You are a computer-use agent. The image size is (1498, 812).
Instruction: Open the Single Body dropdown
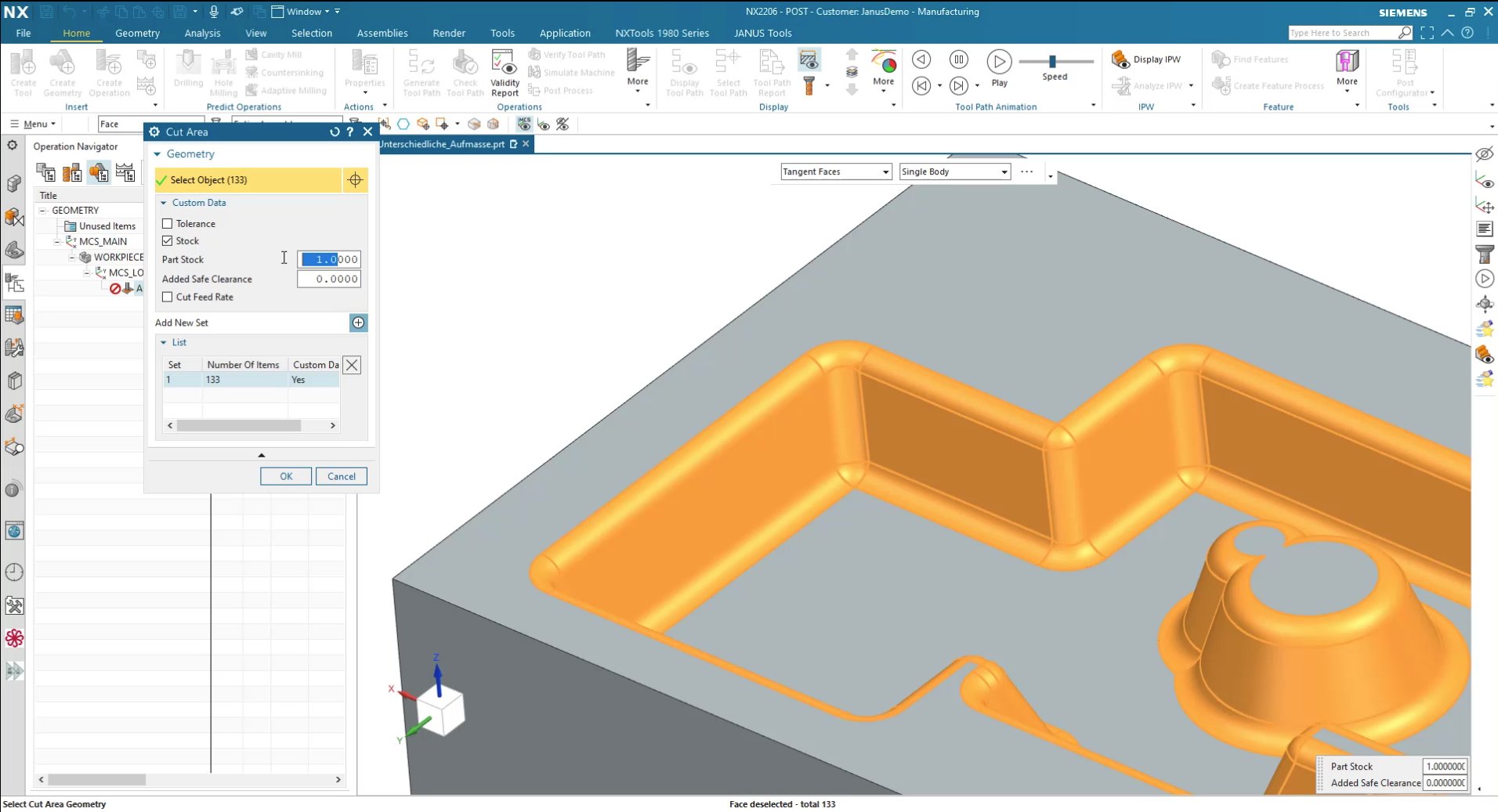point(954,171)
